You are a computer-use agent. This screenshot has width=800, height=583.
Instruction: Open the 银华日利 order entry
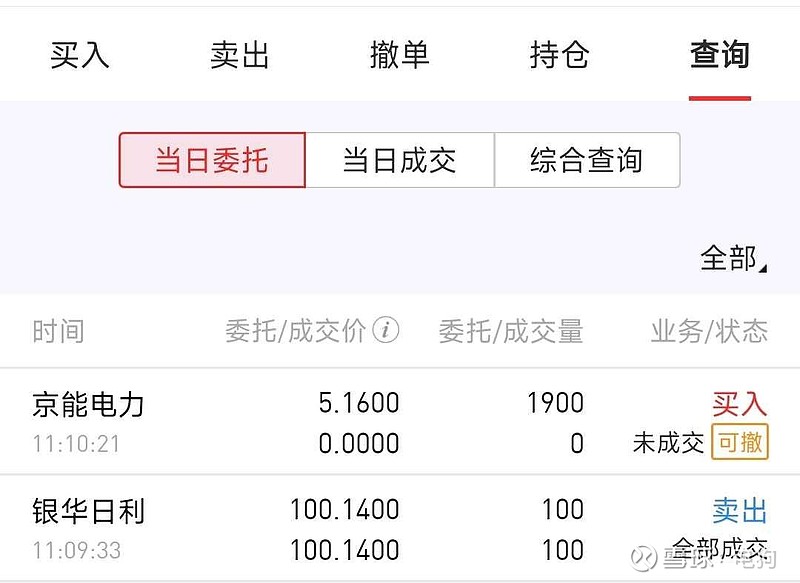click(89, 512)
